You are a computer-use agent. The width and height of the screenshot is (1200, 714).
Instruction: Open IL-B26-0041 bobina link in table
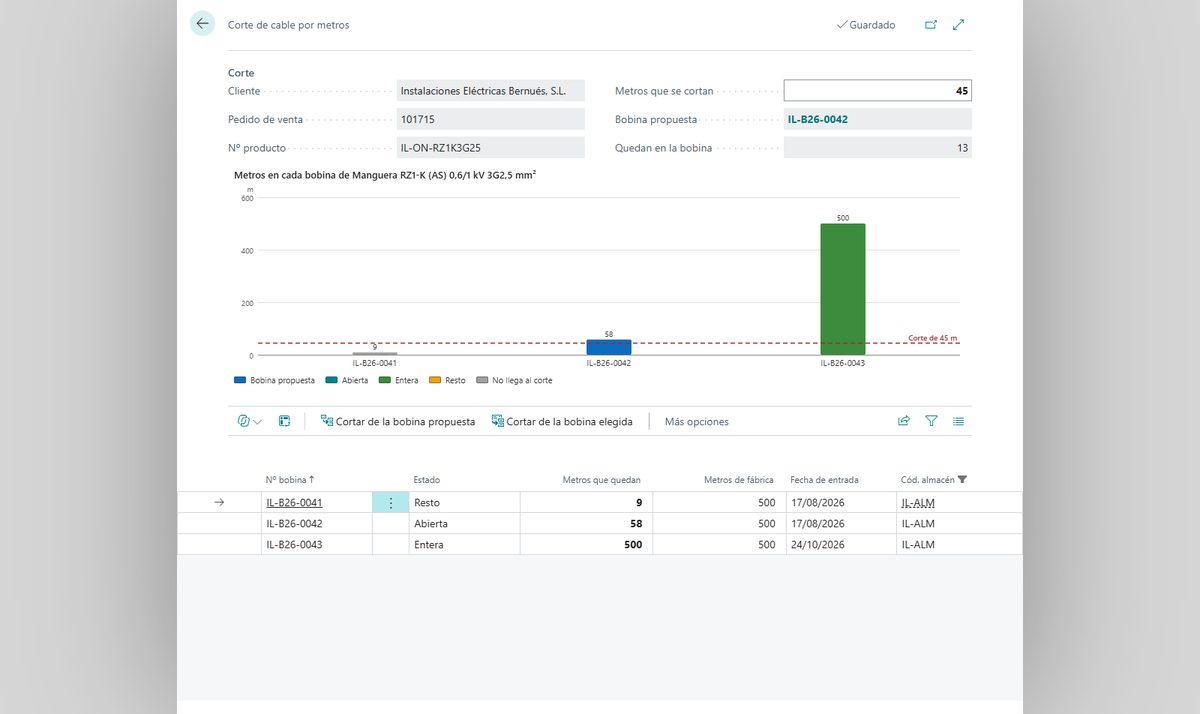[x=294, y=503]
